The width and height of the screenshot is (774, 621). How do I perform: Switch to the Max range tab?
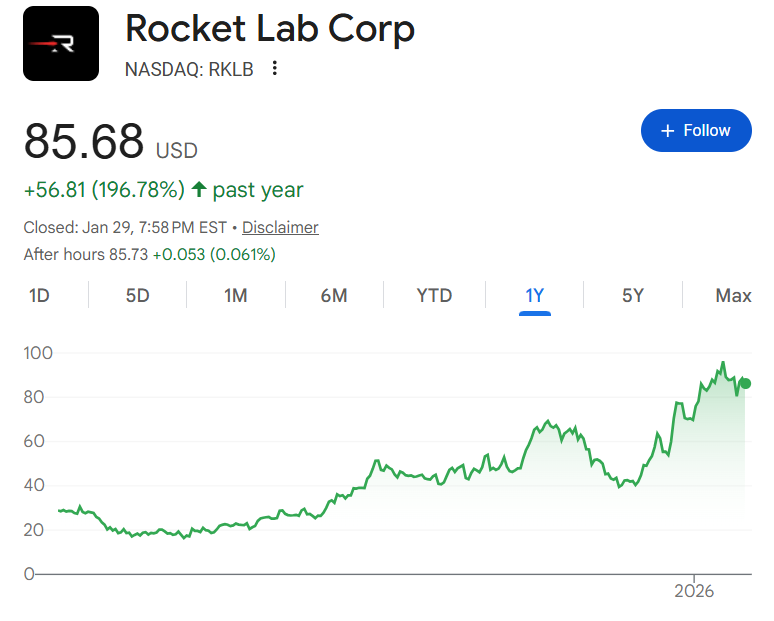(x=733, y=295)
